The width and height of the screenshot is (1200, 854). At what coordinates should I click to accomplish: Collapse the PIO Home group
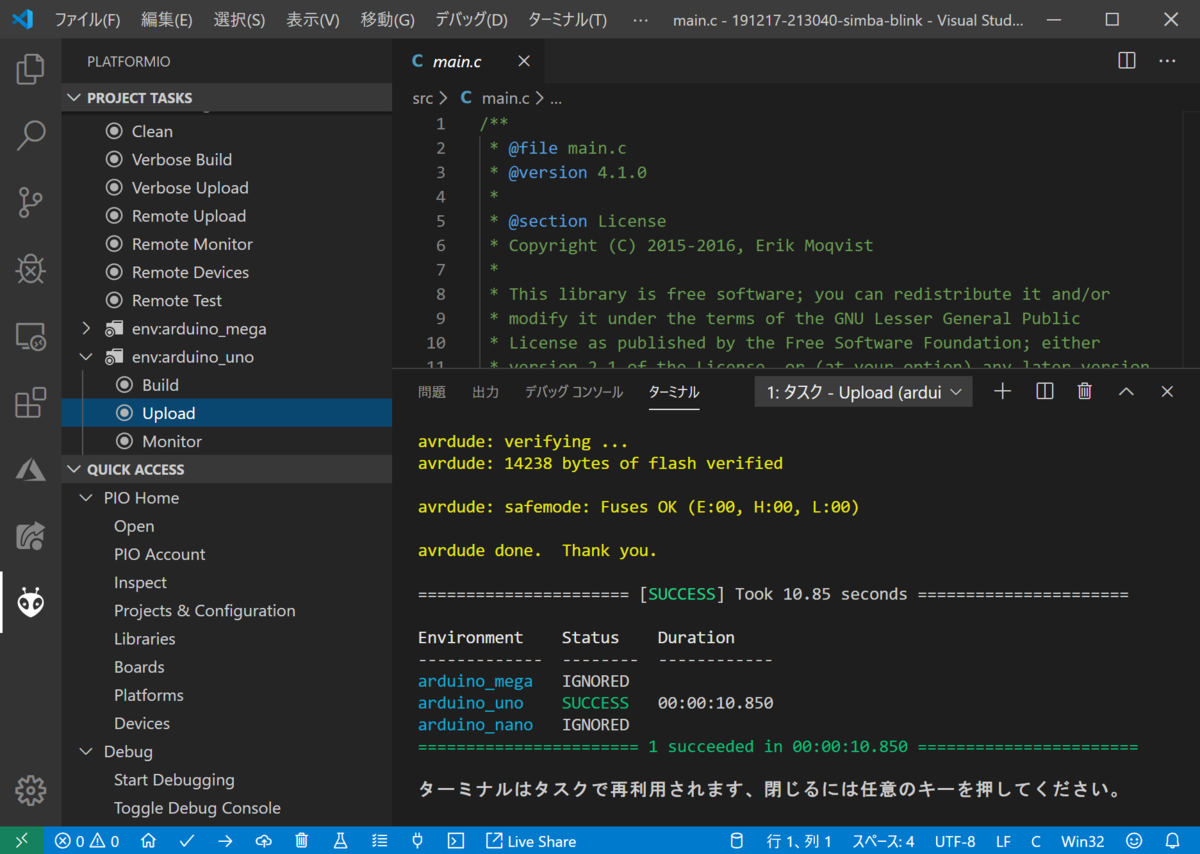pyautogui.click(x=86, y=498)
